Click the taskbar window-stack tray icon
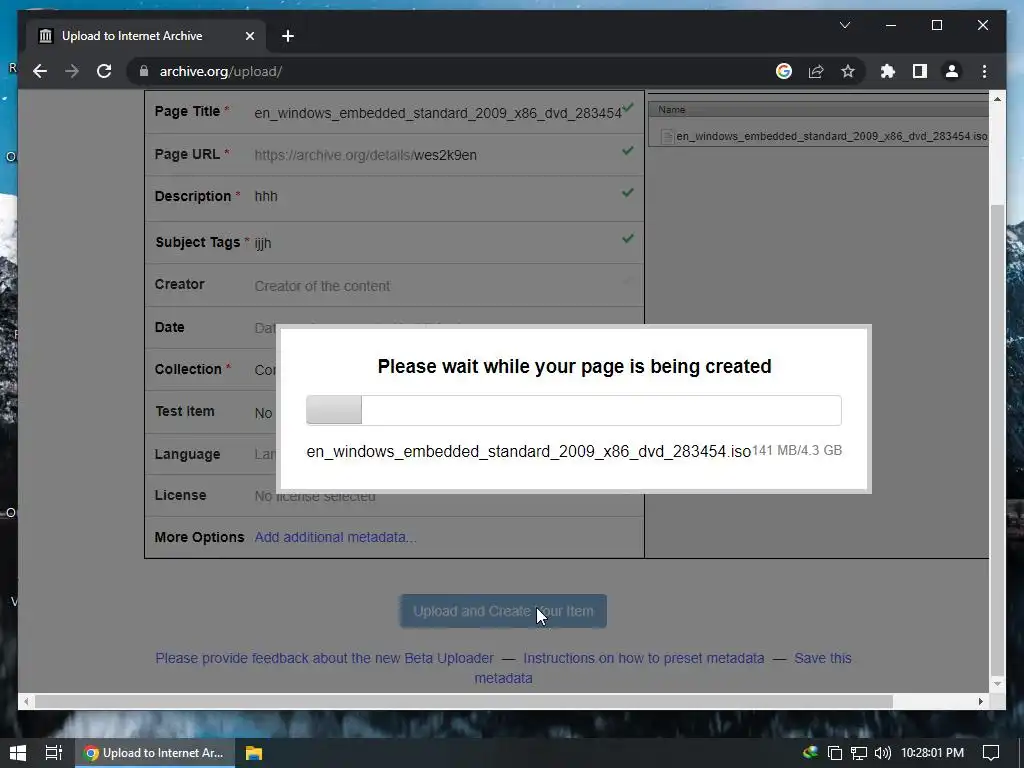Screen dimensions: 1024x768 pyautogui.click(x=835, y=753)
